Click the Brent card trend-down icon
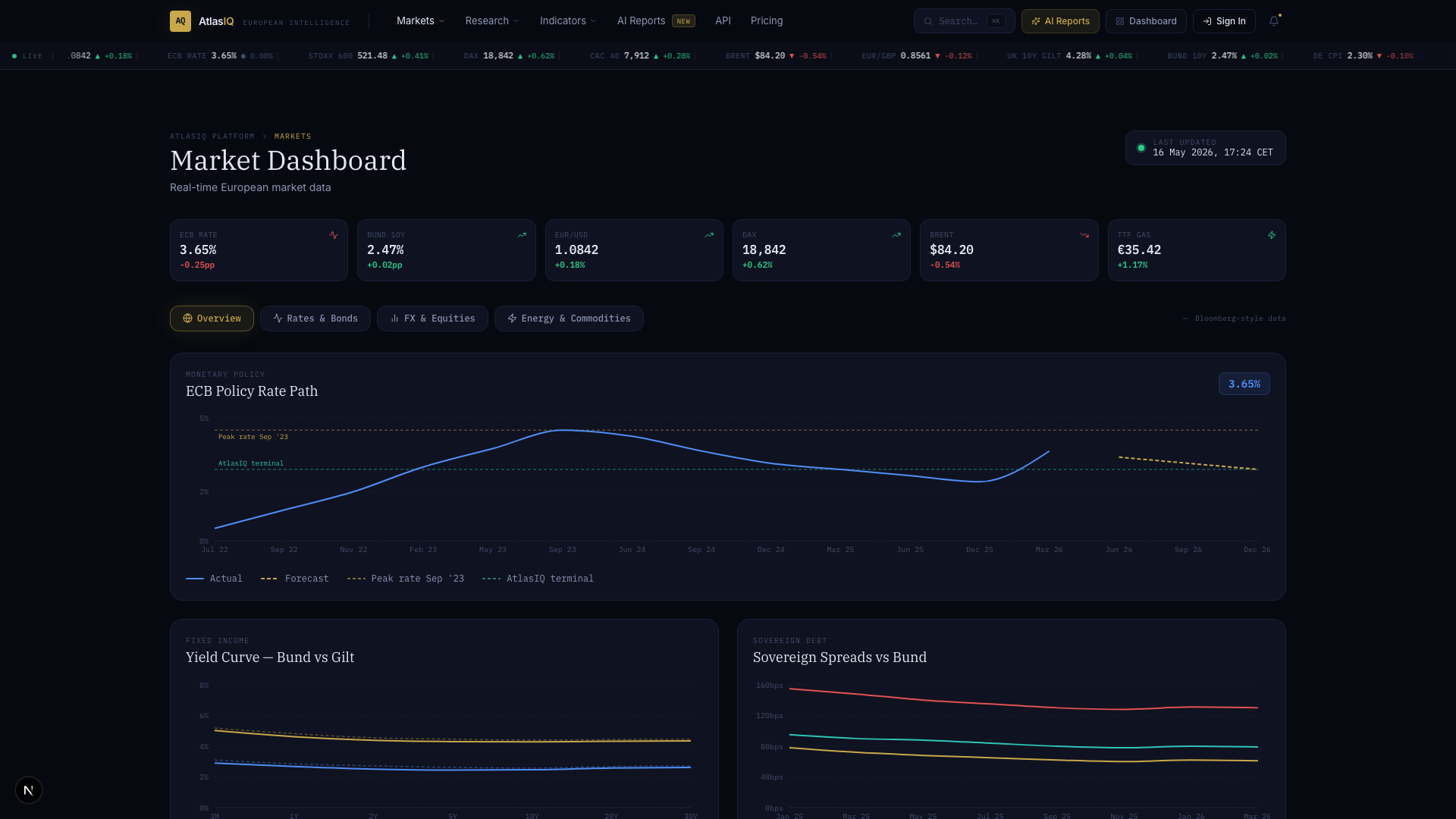Image resolution: width=1456 pixels, height=819 pixels. [1084, 235]
